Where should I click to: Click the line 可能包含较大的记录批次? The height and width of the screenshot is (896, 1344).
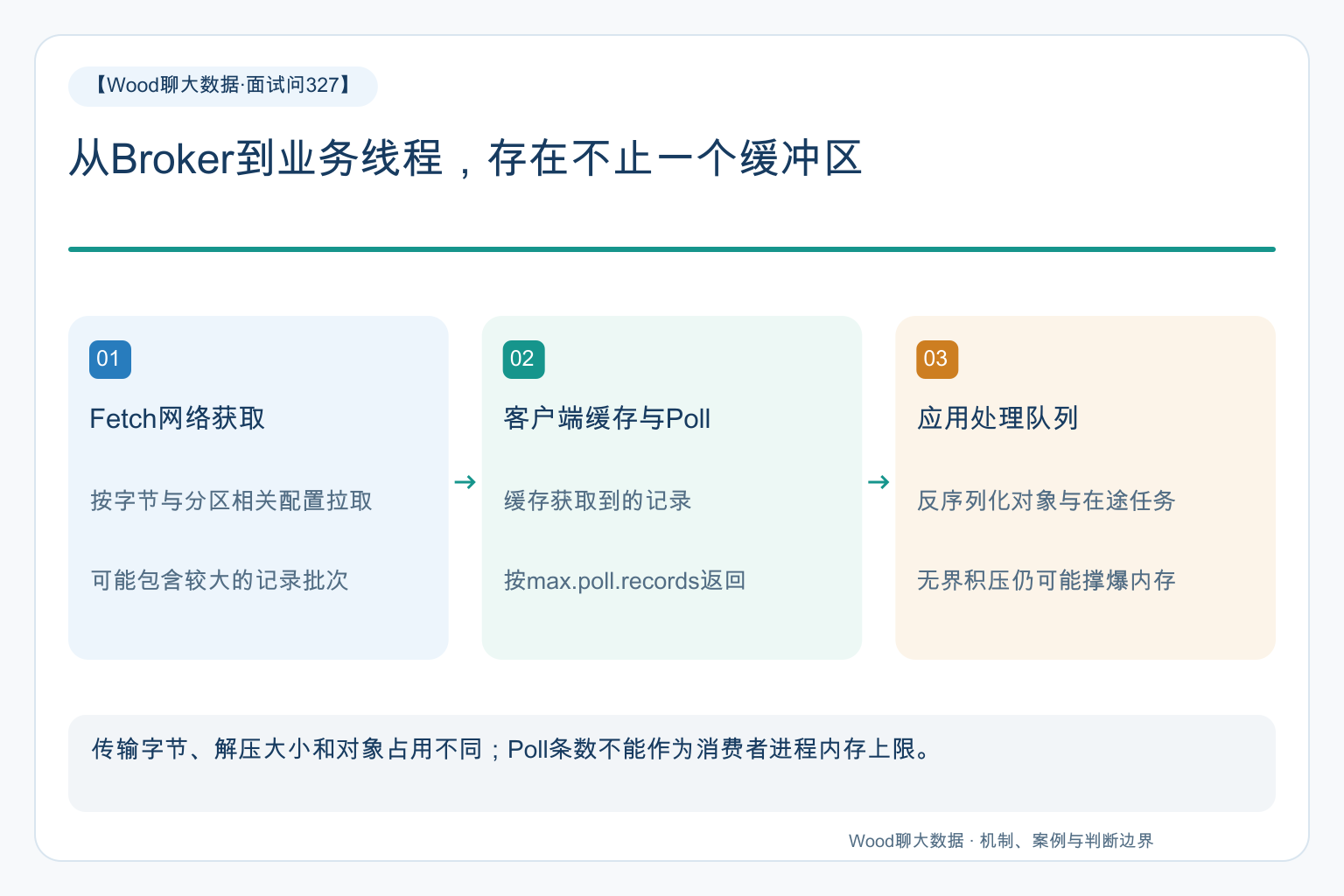click(x=220, y=580)
